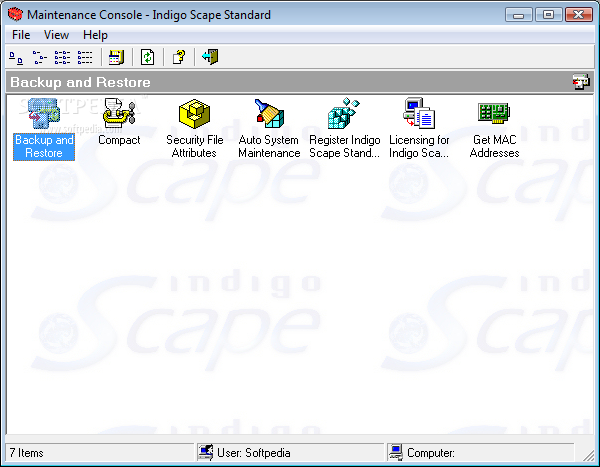Viewport: 600px width, 467px height.
Task: Click the '7 Items' status bar text
Action: (26, 453)
